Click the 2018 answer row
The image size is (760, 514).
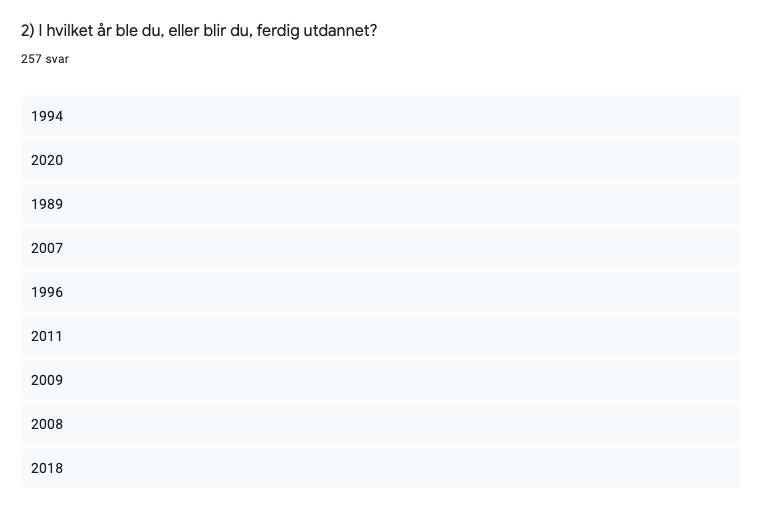tap(380, 468)
